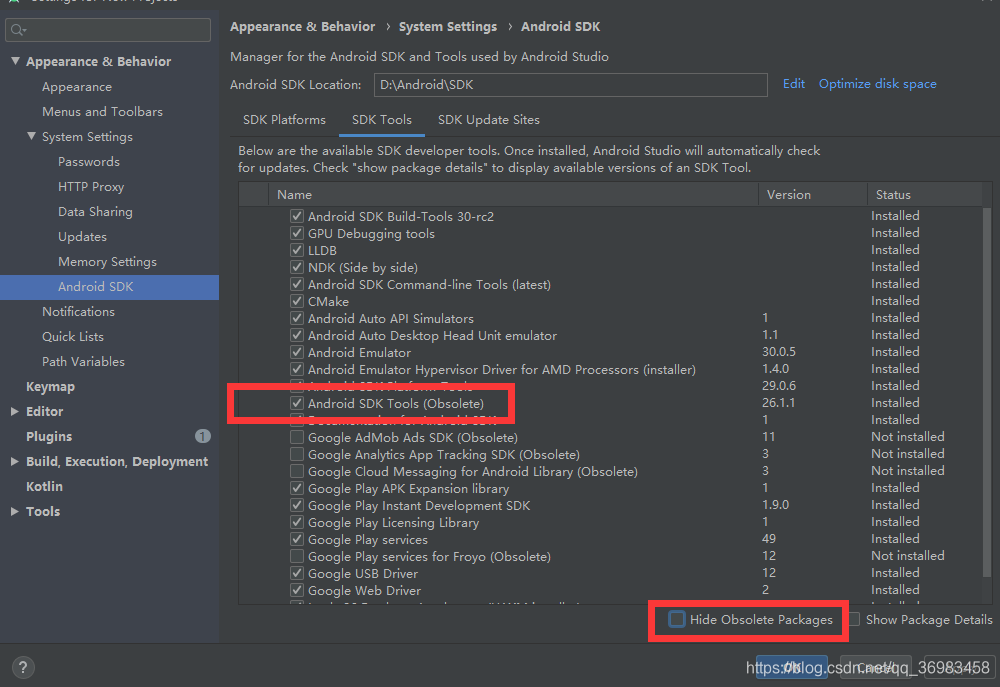Click the Cancel button
Image resolution: width=1000 pixels, height=687 pixels.
(876, 668)
